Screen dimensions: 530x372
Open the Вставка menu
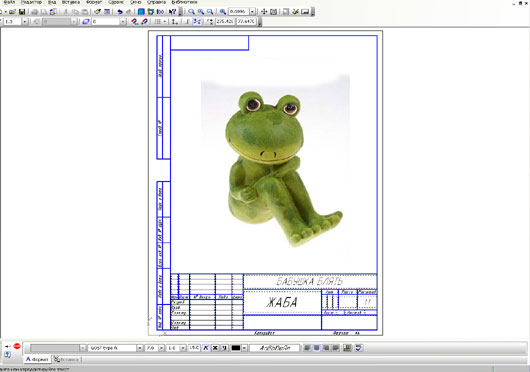[70, 2]
